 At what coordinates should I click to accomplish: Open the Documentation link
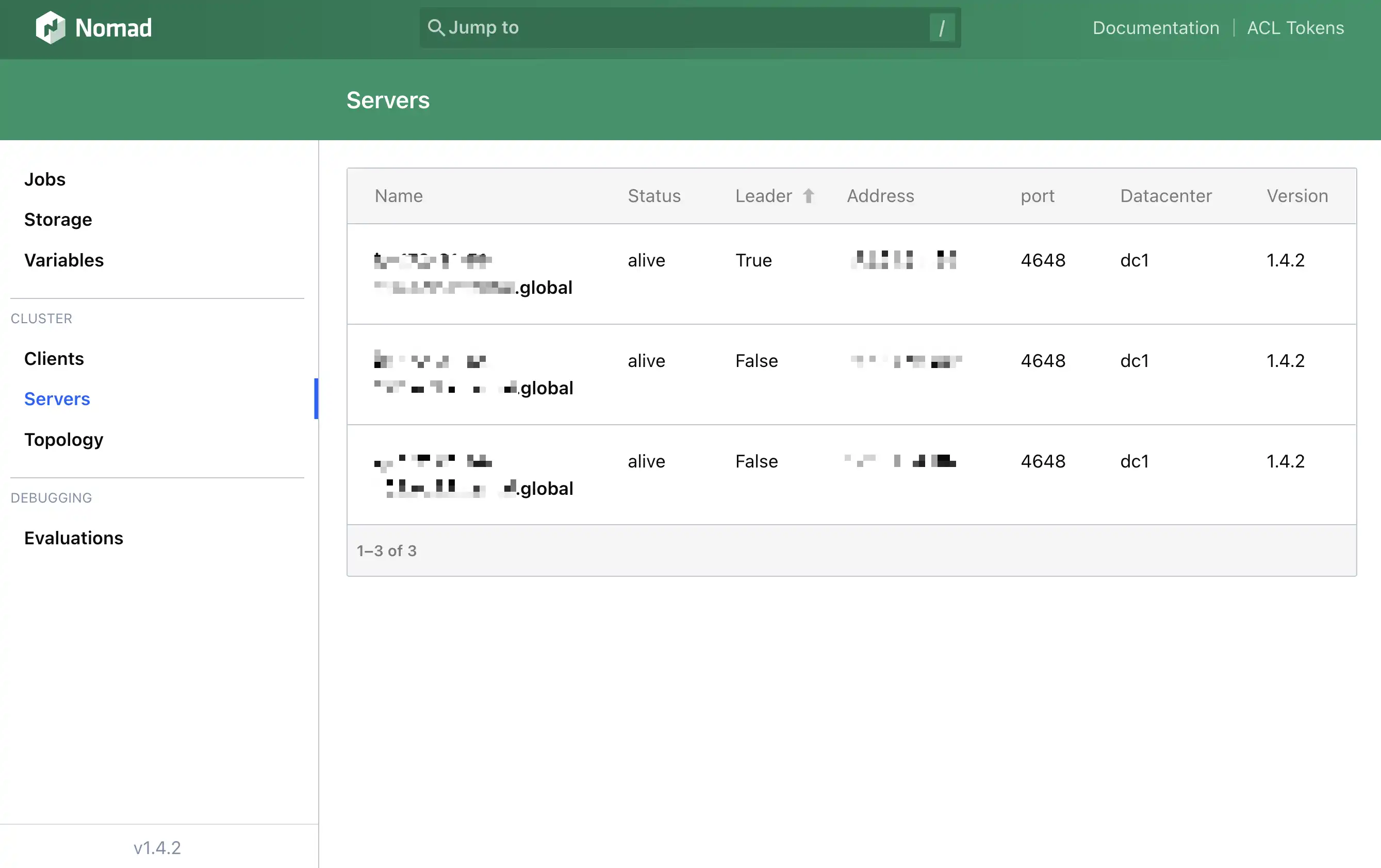point(1155,27)
